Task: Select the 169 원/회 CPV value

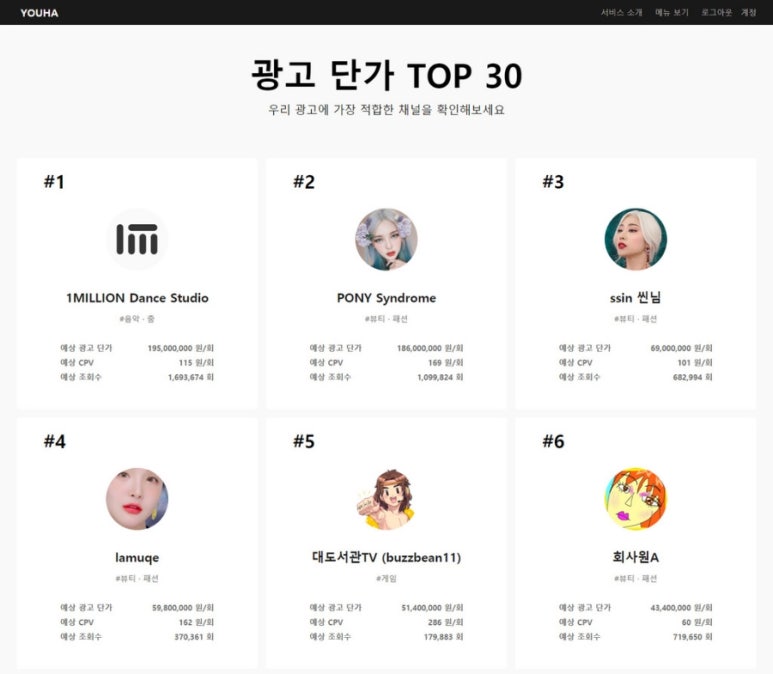Action: point(446,362)
